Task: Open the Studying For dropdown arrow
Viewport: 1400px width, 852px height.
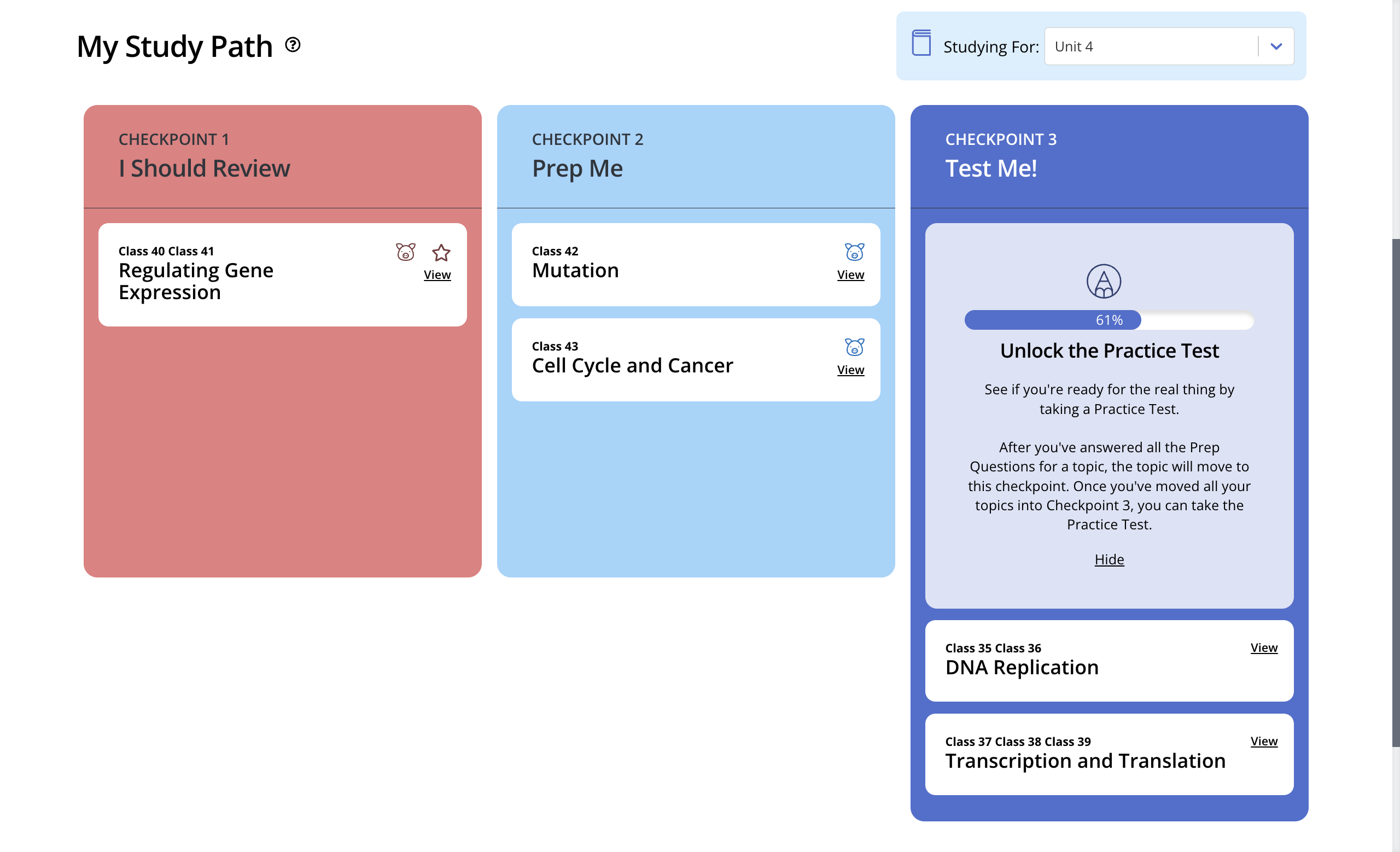Action: (1276, 46)
